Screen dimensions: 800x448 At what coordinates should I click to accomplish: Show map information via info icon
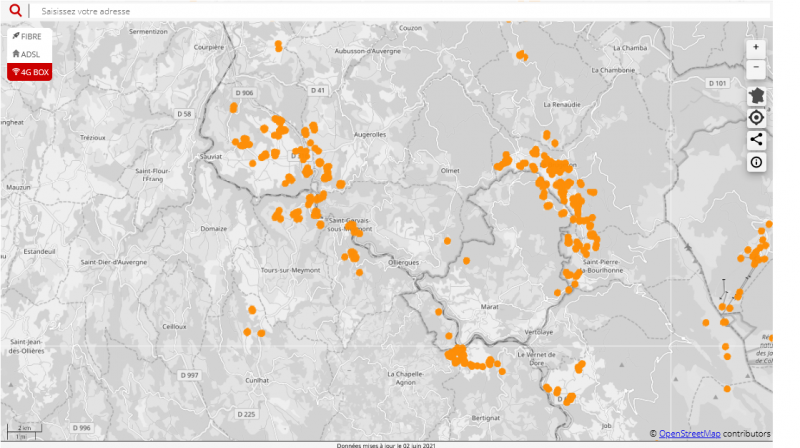pyautogui.click(x=756, y=162)
